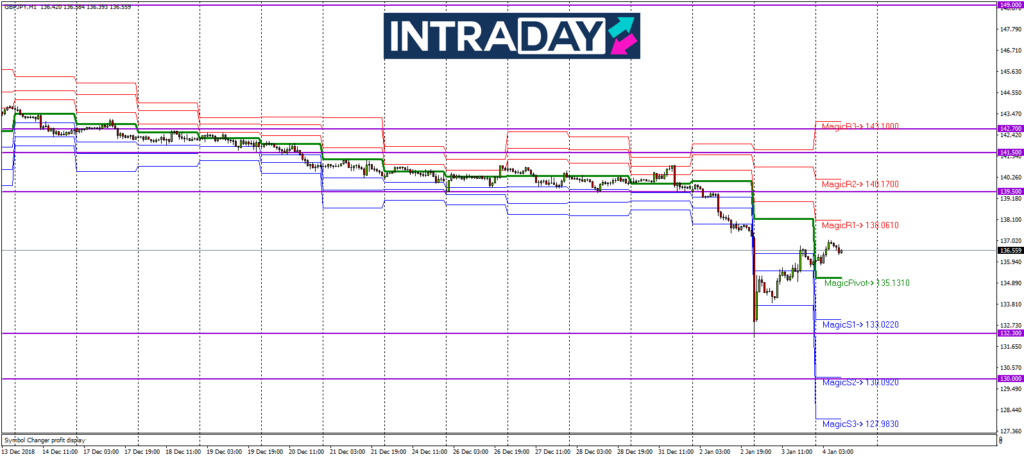The height and width of the screenshot is (459, 1024).
Task: Click the 142.700 purple price tag
Action: click(1009, 129)
